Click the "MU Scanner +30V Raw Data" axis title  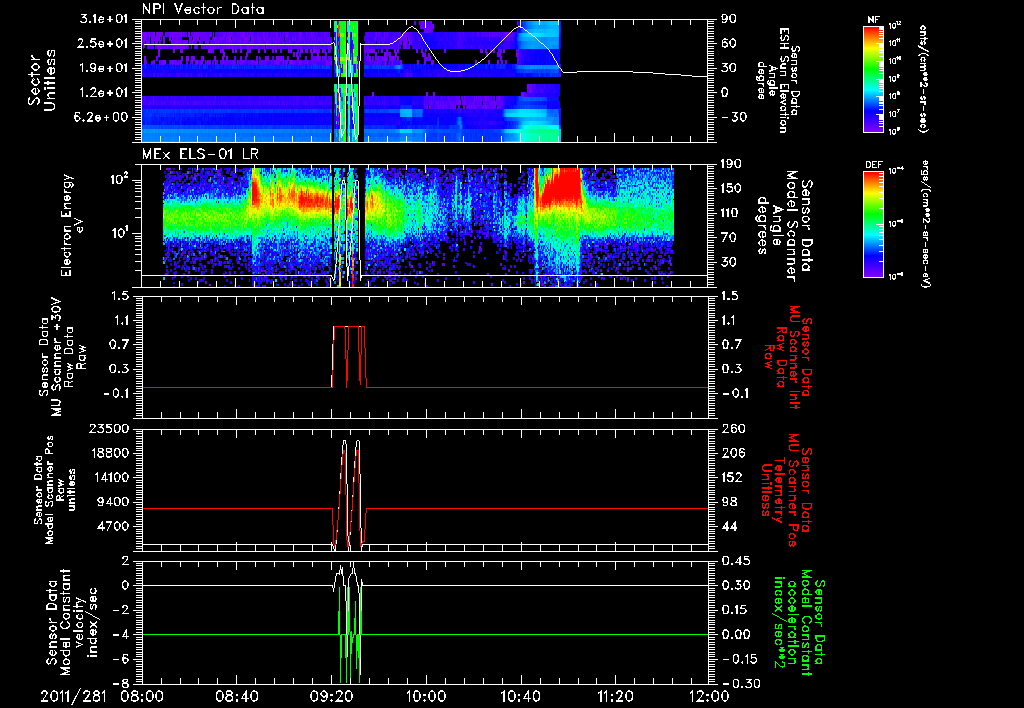point(63,357)
